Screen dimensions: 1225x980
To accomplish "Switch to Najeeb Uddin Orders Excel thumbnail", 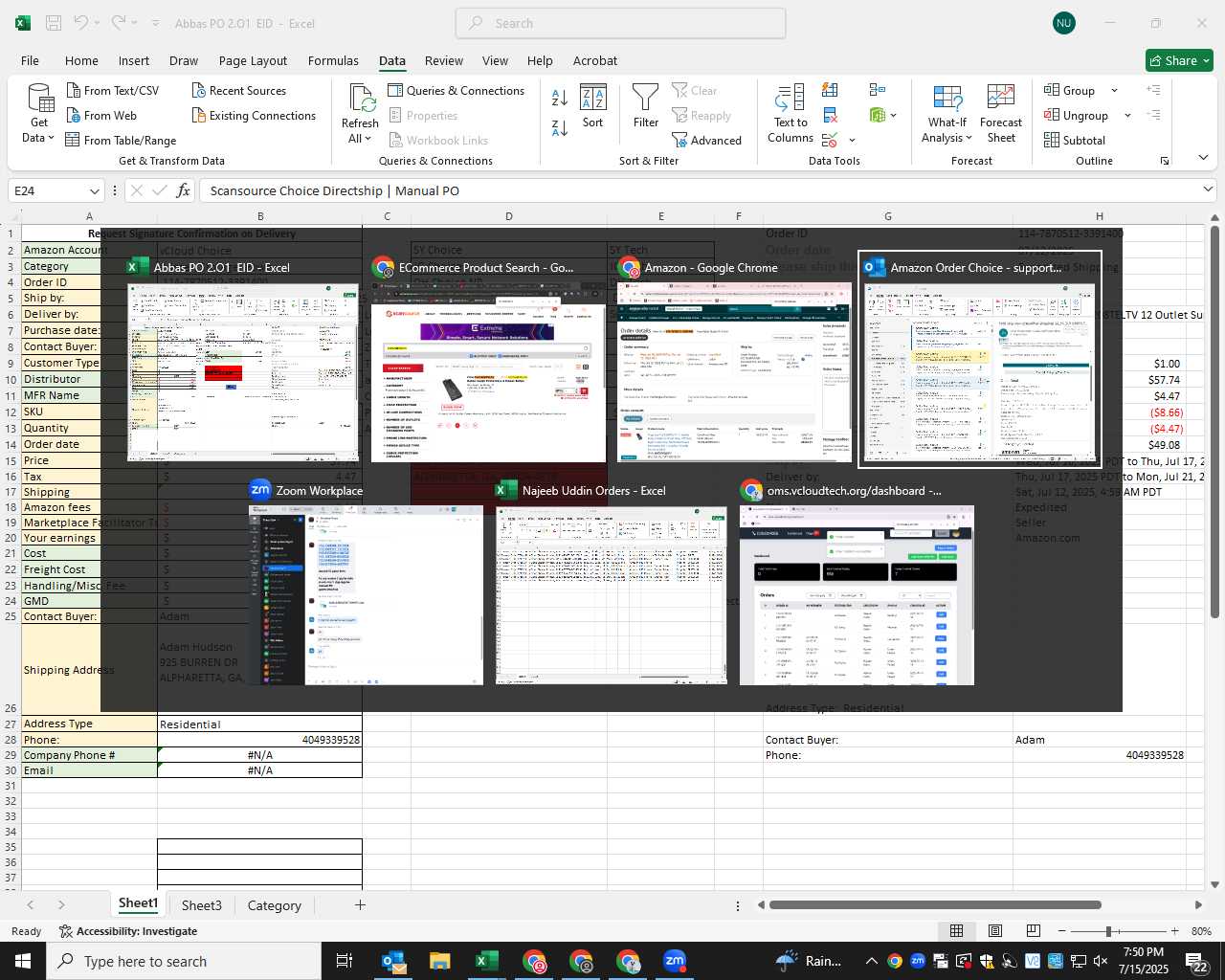I will [611, 583].
